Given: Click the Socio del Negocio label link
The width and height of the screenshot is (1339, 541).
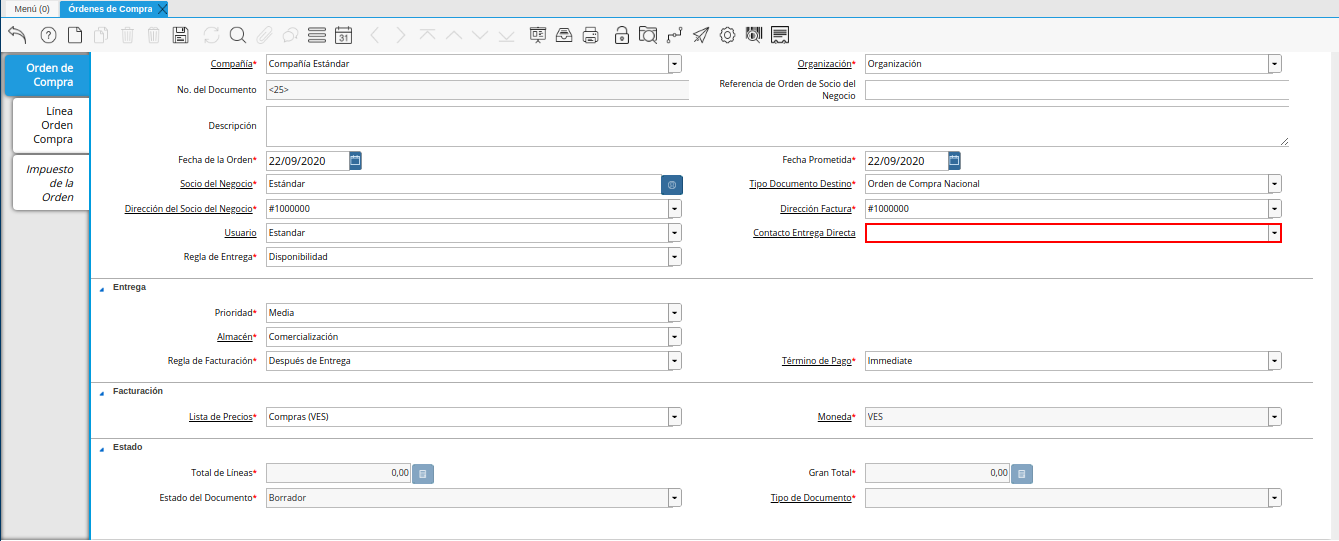Looking at the screenshot, I should (216, 184).
